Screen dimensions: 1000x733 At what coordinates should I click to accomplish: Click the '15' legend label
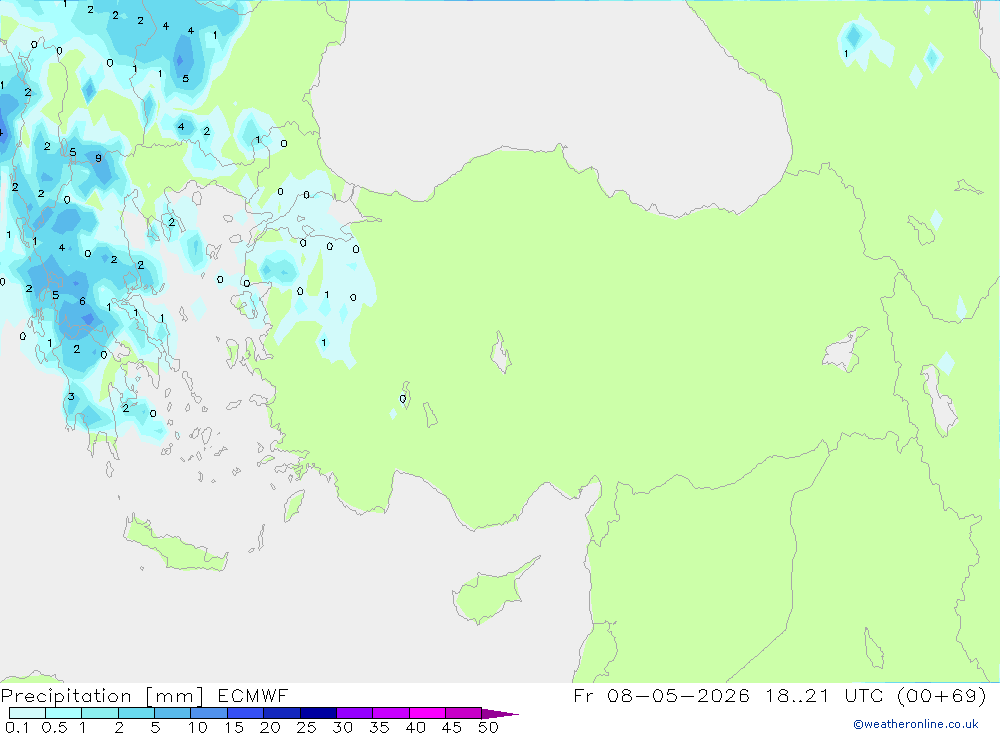(x=234, y=727)
